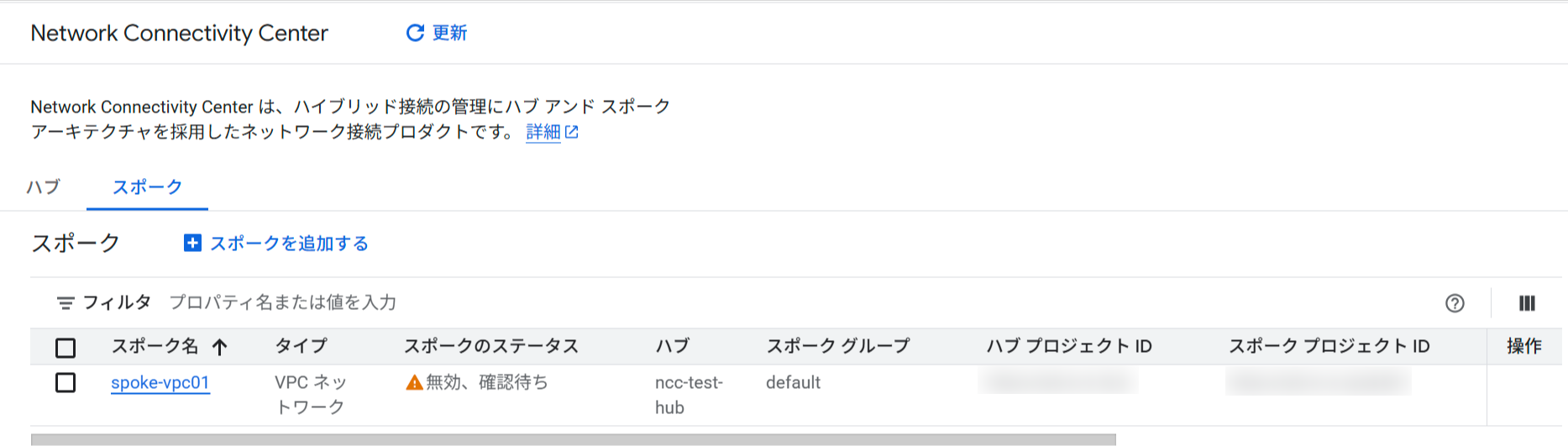Viewport: 1568px width, 446px height.
Task: Click the スポークを追加する button
Action: (x=288, y=244)
